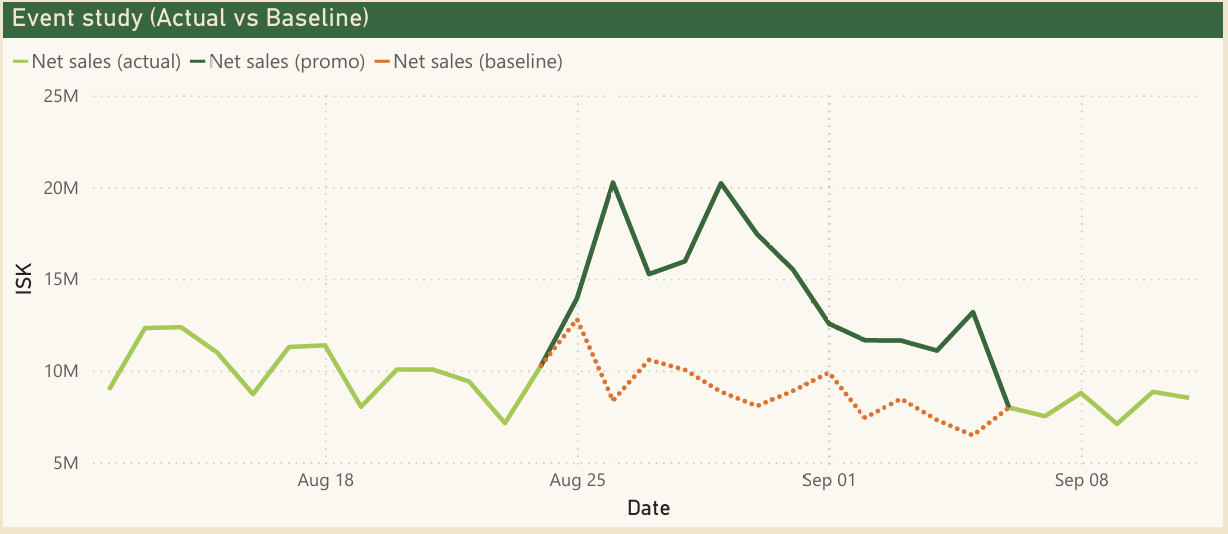Screen dimensions: 1228x534
Task: Select the first promo peak above 20M
Action: point(613,182)
